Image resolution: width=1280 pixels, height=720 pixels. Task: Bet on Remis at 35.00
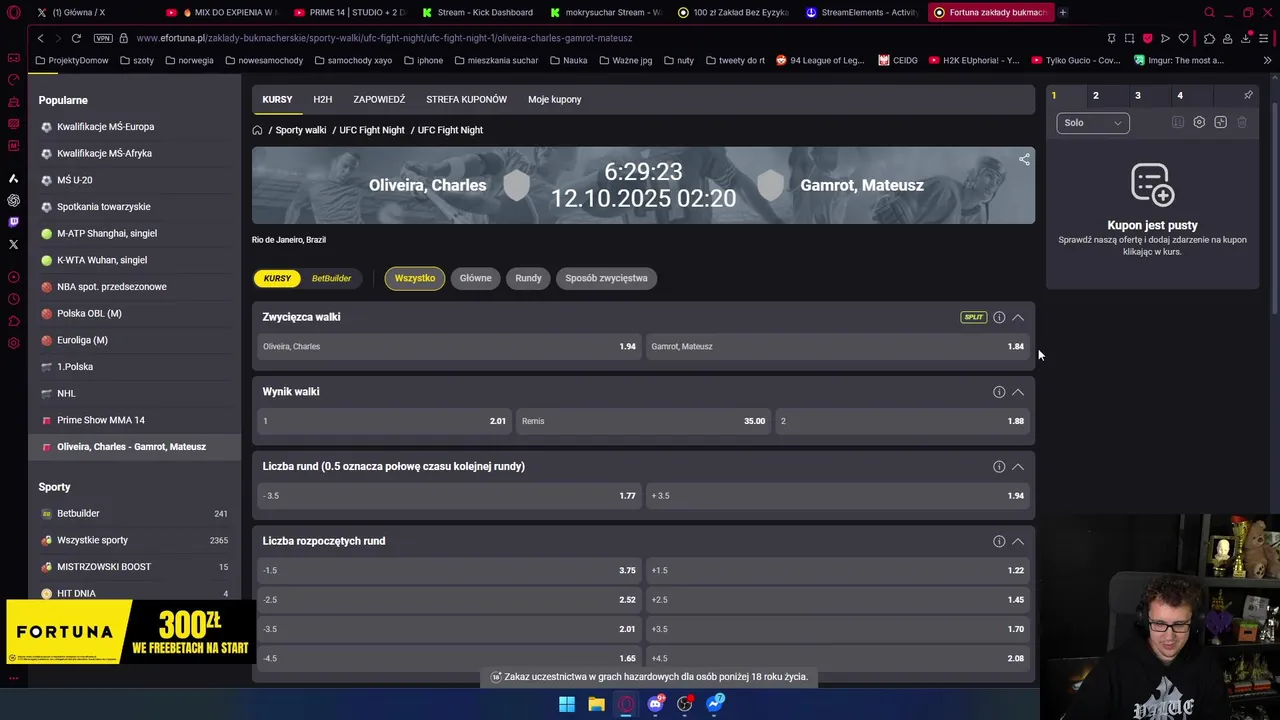click(x=643, y=421)
